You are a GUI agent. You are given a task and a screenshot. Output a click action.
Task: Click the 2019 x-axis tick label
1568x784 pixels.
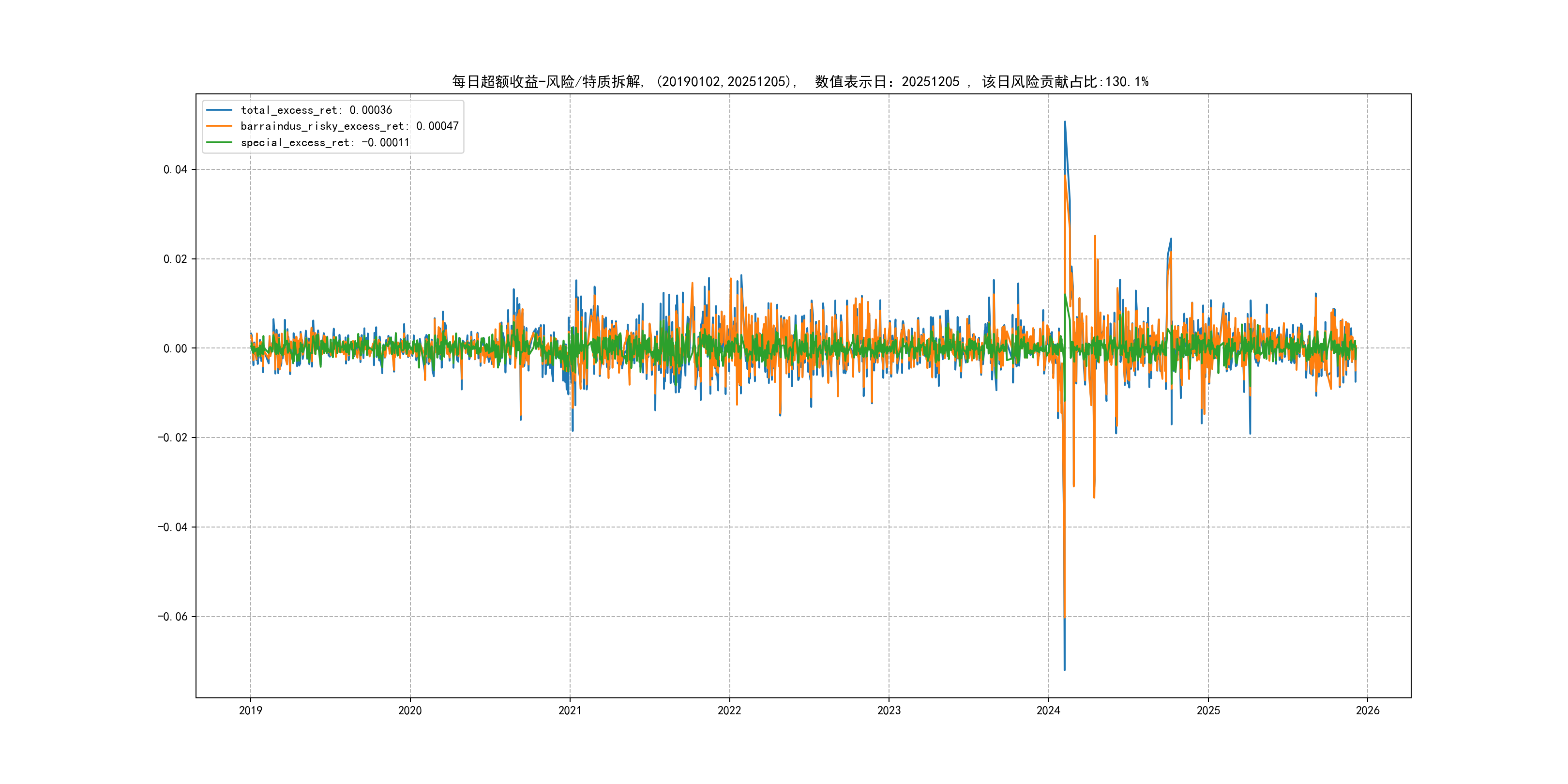coord(250,710)
